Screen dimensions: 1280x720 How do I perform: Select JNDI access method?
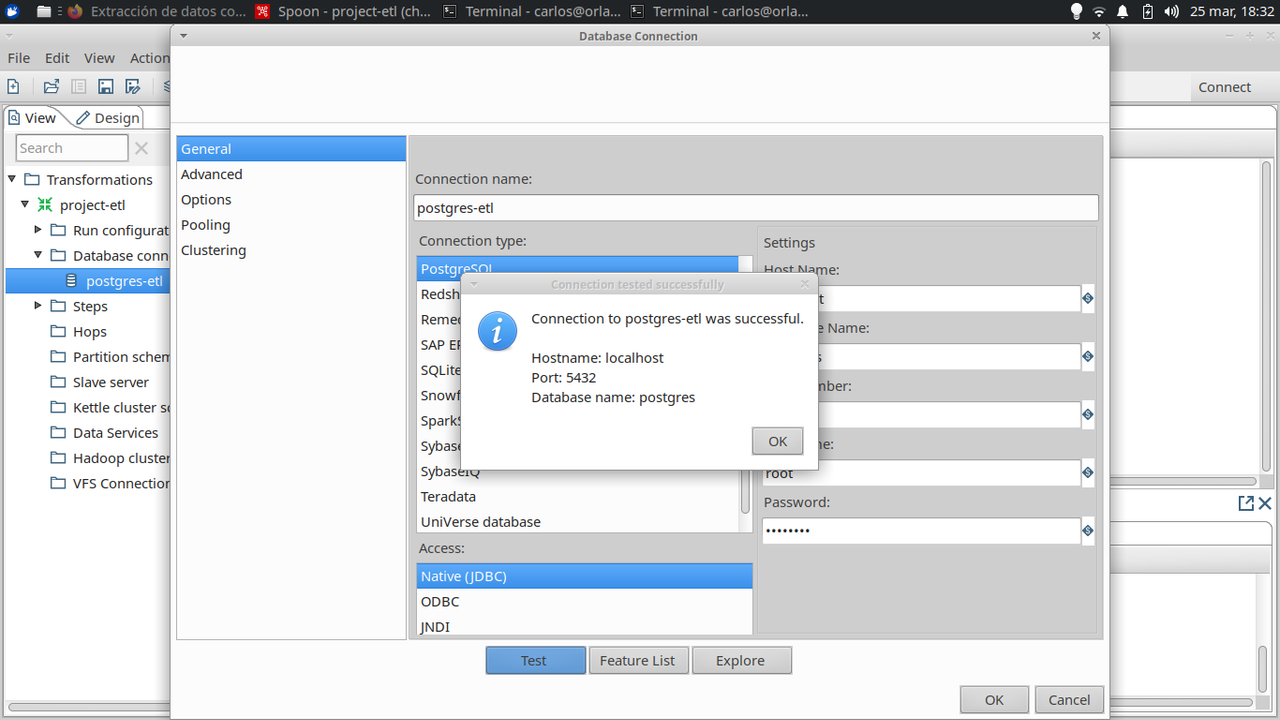(584, 627)
